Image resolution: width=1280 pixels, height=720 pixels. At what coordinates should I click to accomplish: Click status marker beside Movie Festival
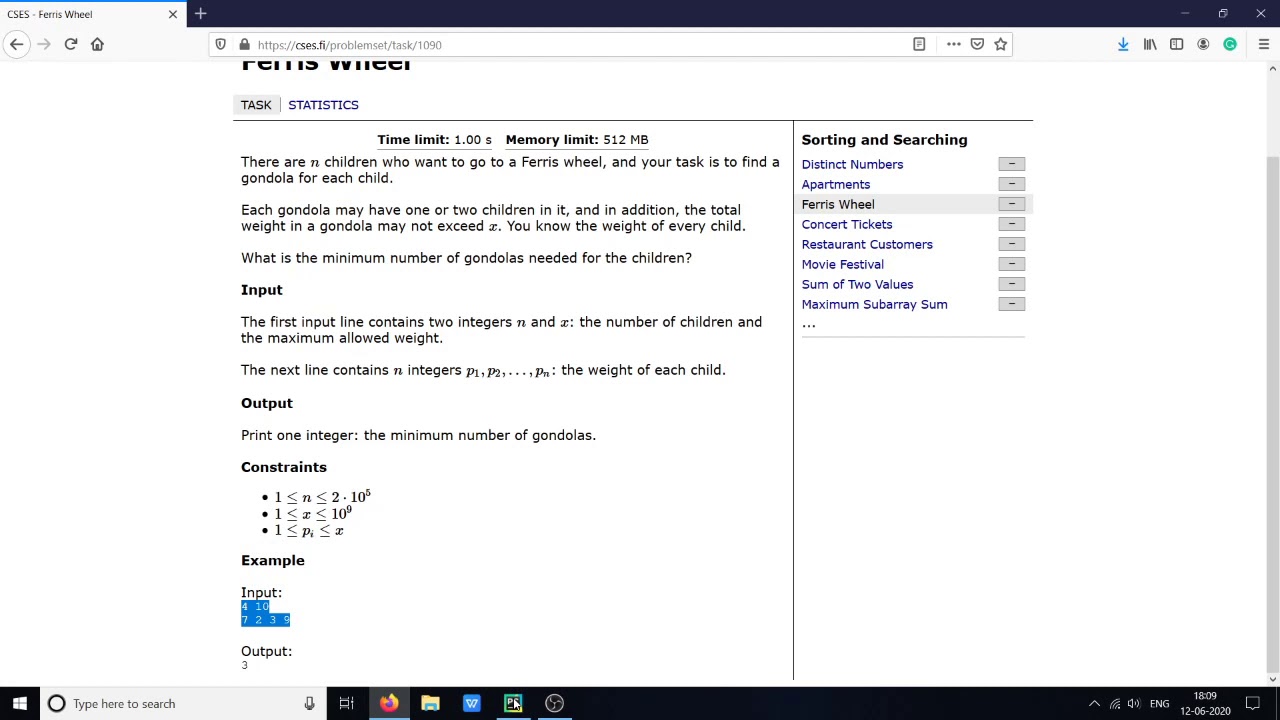[x=1011, y=264]
